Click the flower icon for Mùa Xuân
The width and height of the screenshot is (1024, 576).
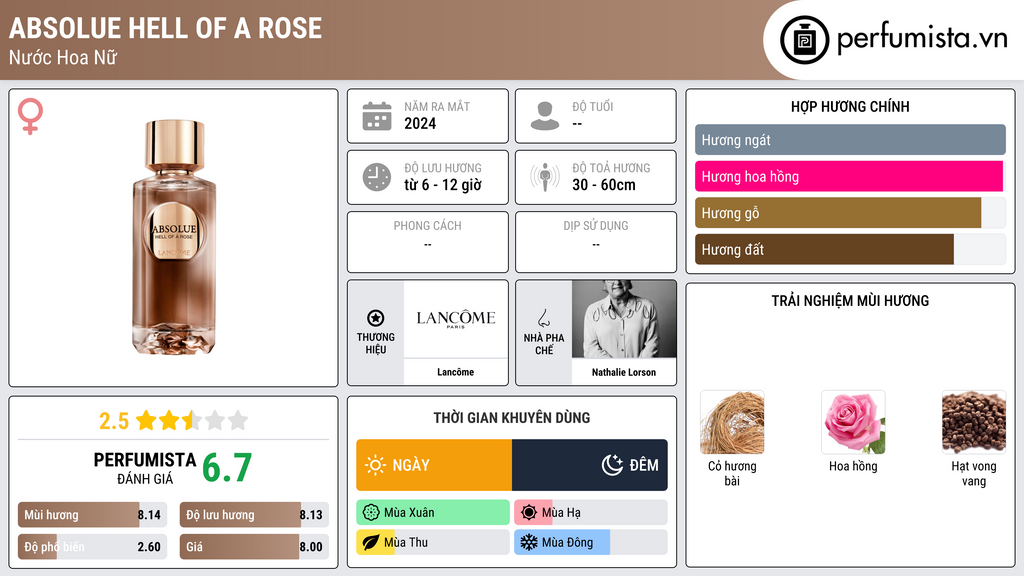tap(371, 513)
